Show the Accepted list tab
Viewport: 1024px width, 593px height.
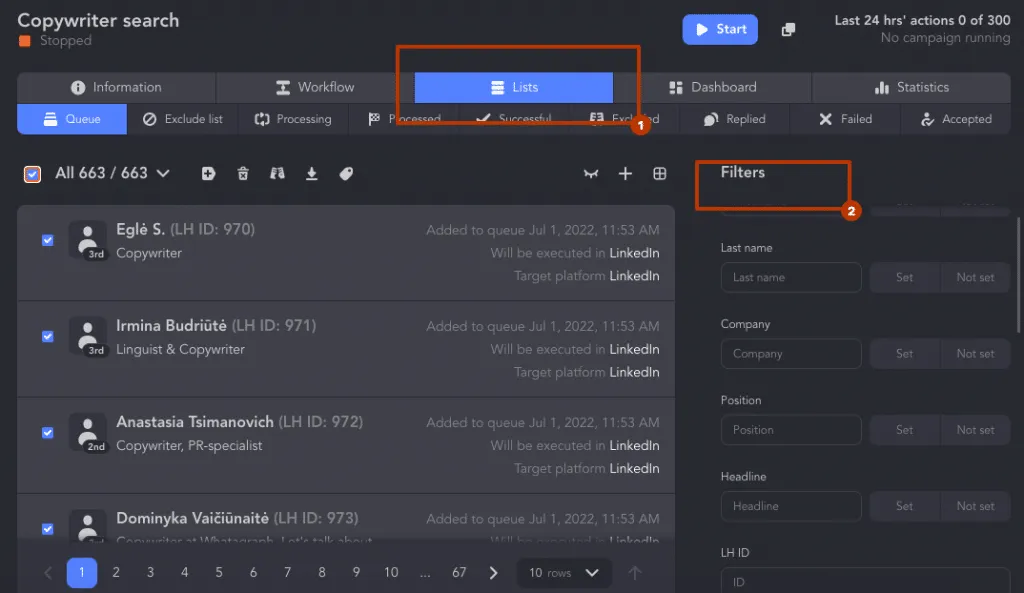[955, 119]
